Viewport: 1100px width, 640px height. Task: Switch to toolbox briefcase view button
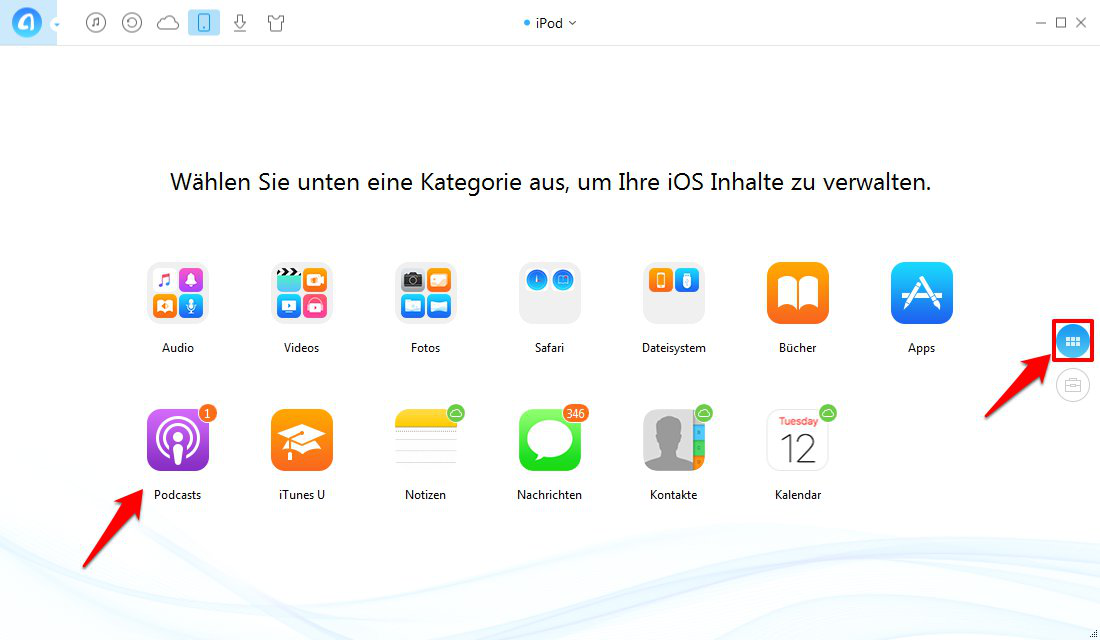point(1073,385)
